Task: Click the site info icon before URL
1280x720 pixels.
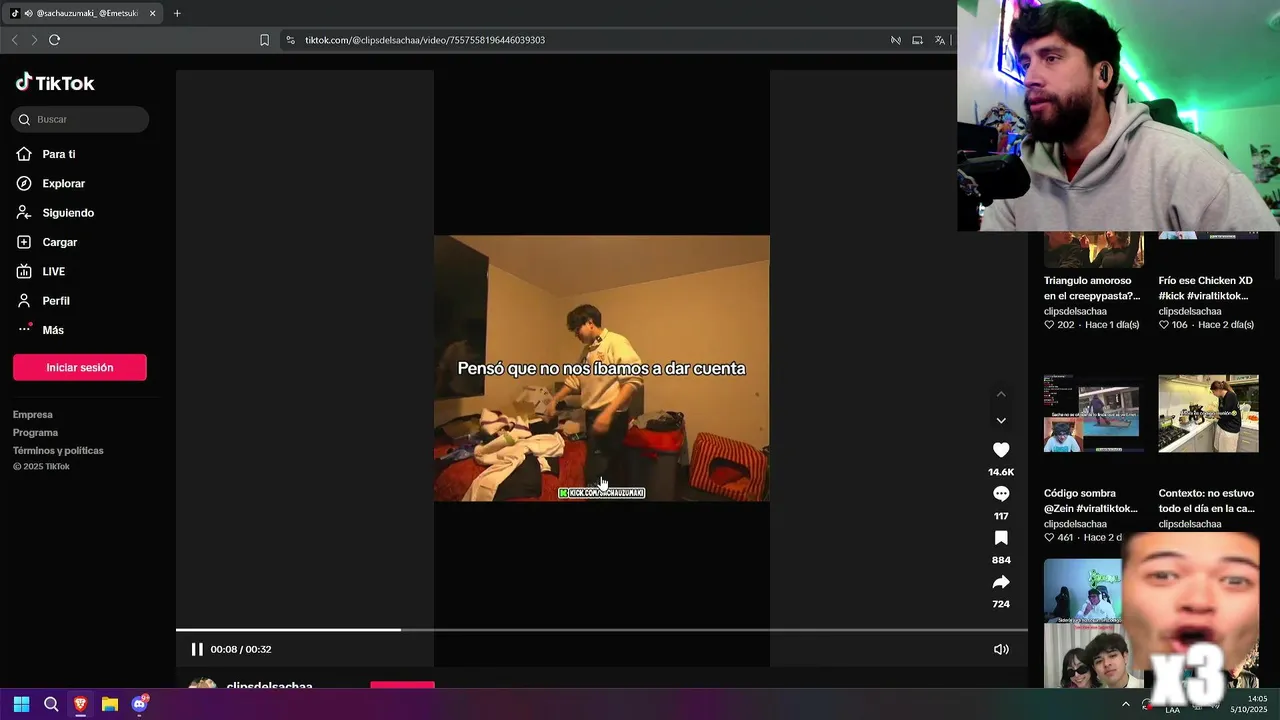Action: click(x=290, y=40)
